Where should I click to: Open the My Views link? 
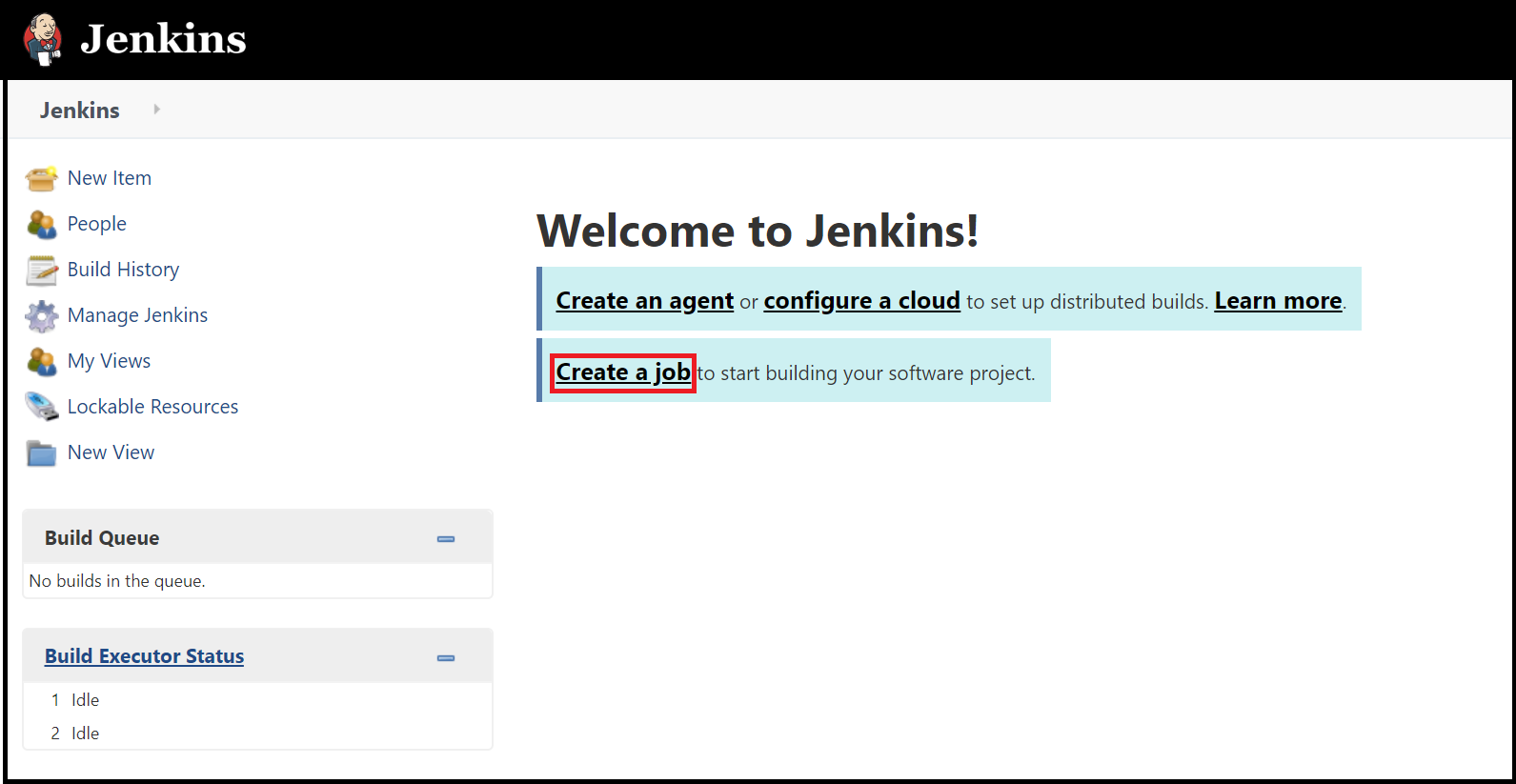[x=109, y=361]
